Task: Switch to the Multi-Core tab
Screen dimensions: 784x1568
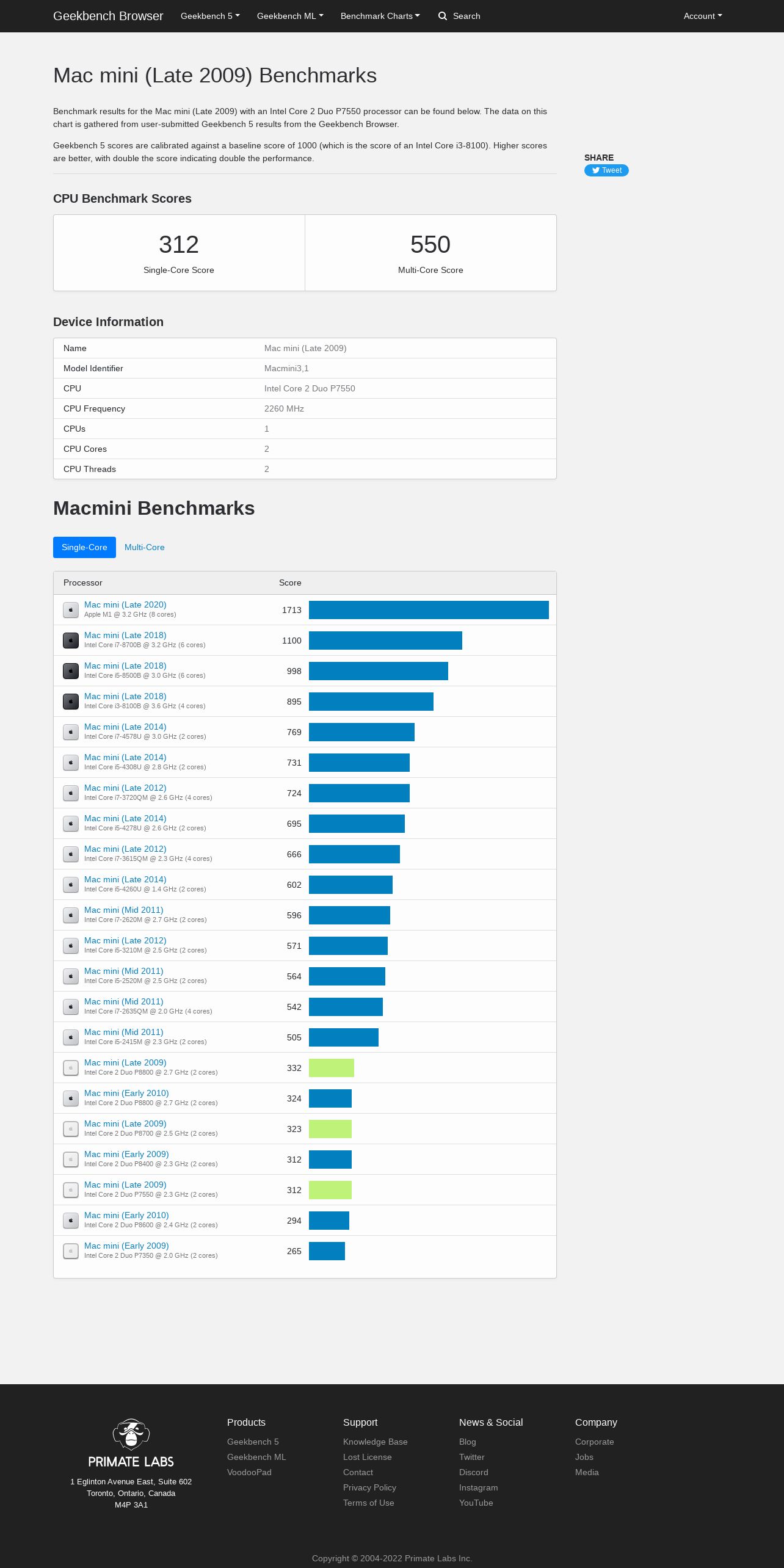Action: tap(145, 547)
